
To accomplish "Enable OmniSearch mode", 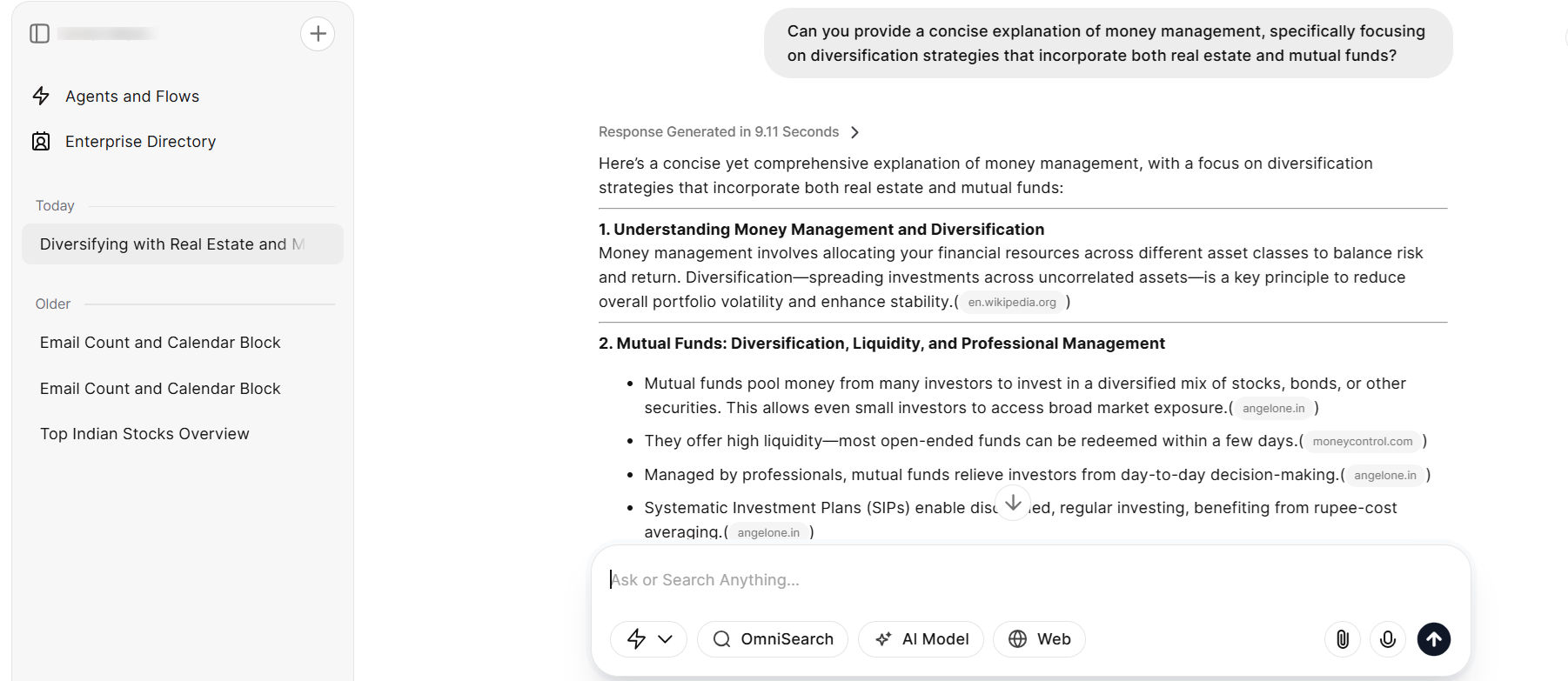I will point(772,639).
